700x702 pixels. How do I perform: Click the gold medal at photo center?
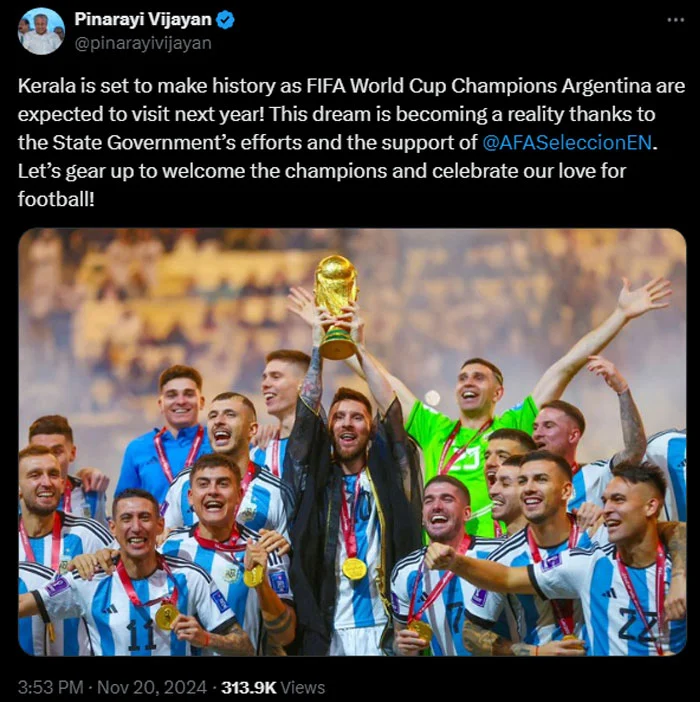click(354, 569)
